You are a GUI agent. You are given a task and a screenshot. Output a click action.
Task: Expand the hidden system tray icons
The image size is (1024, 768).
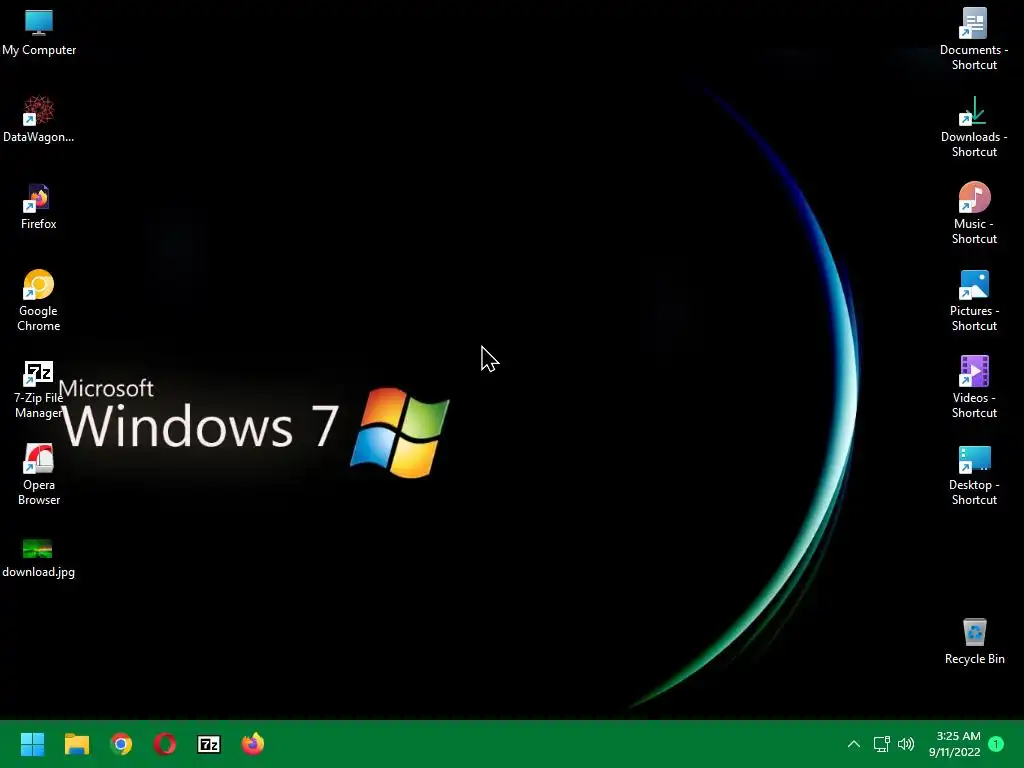pyautogui.click(x=854, y=744)
